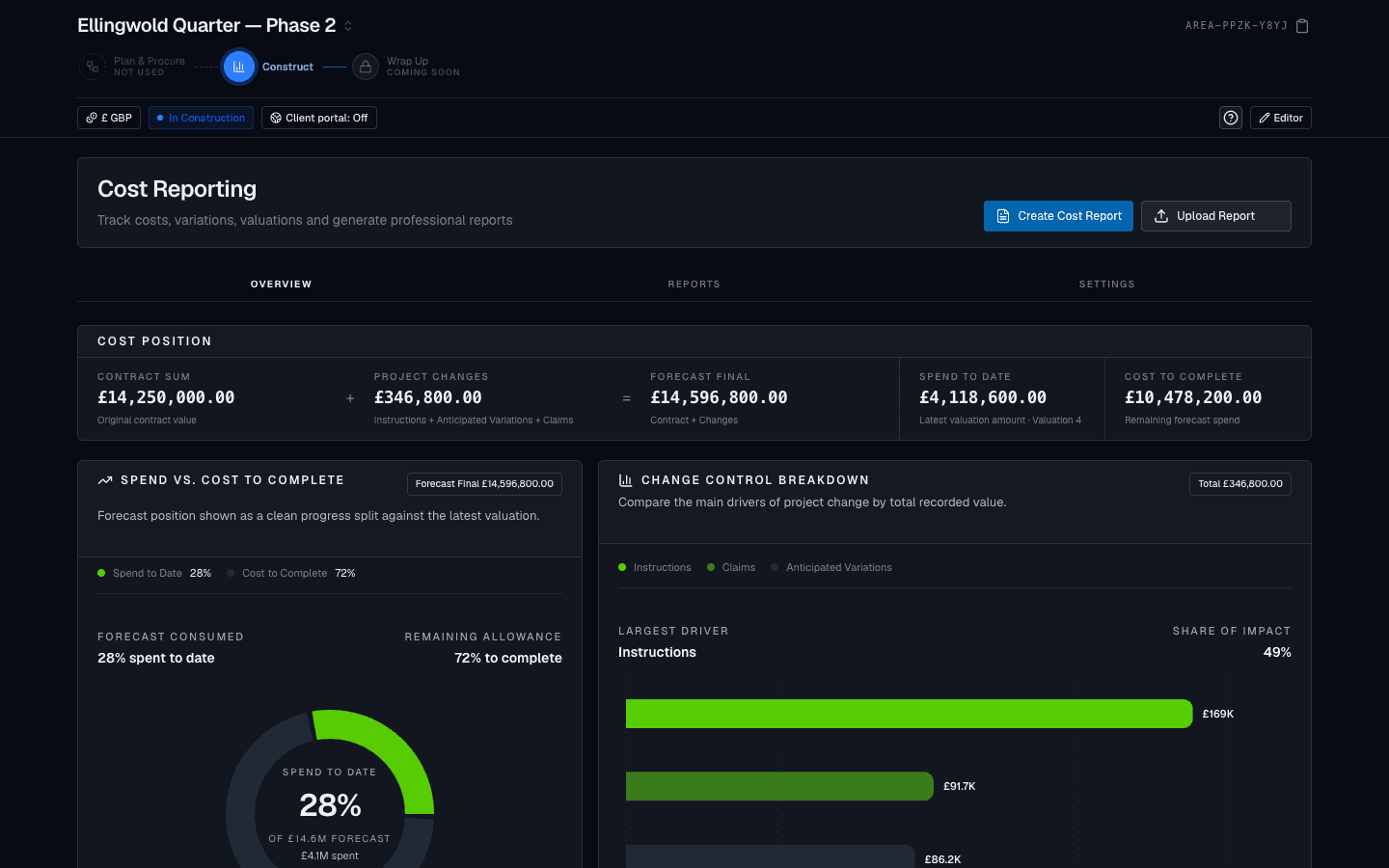The image size is (1389, 868).
Task: Select the Forecast Final £14,596,800.00 figure
Action: 719,397
